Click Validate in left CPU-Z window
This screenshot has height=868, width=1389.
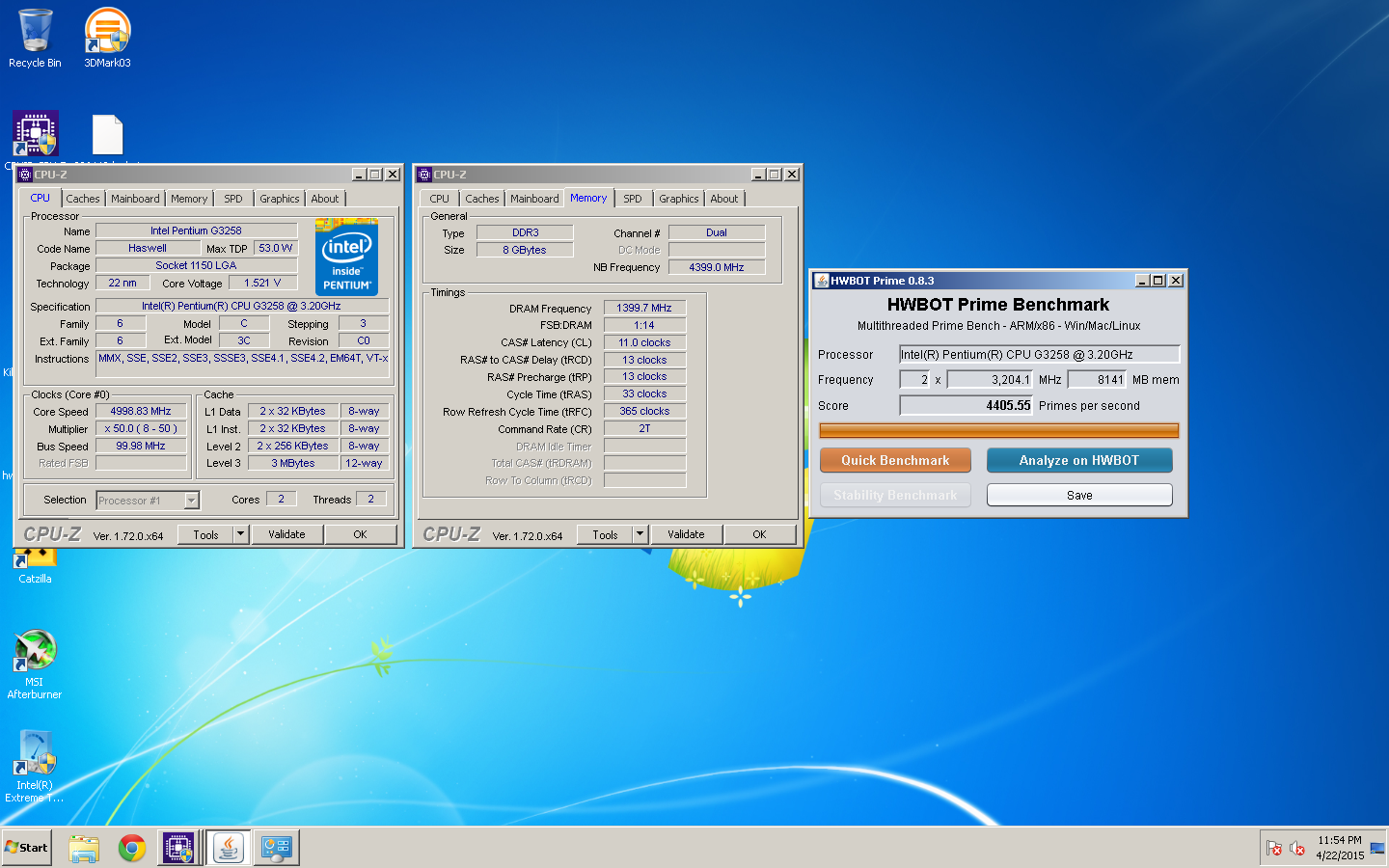(x=286, y=534)
